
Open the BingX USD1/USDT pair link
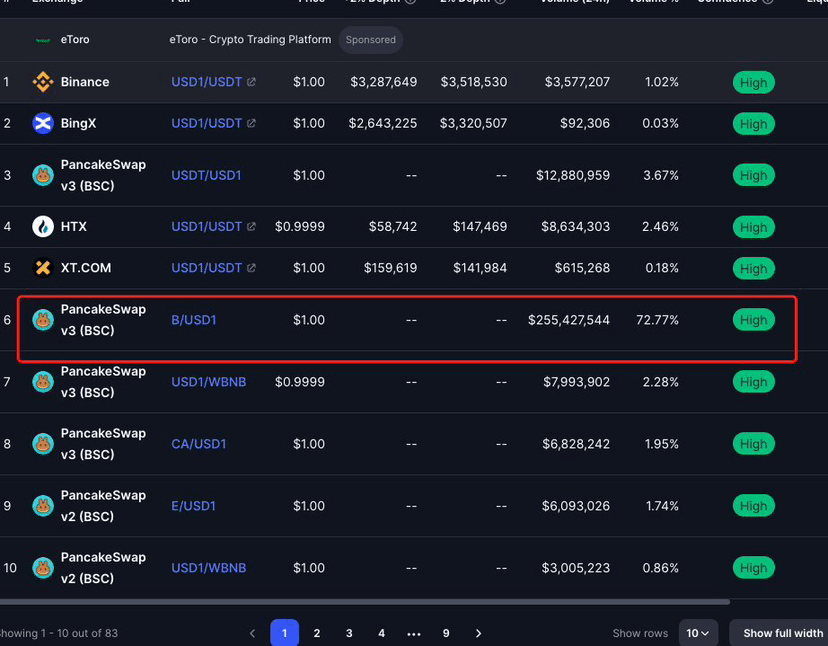point(206,123)
